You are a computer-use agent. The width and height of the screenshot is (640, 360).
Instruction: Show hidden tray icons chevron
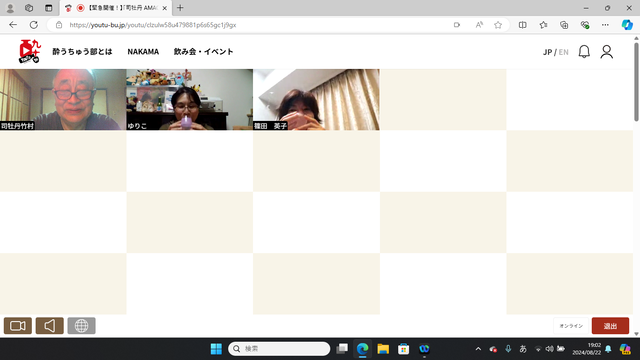click(478, 349)
